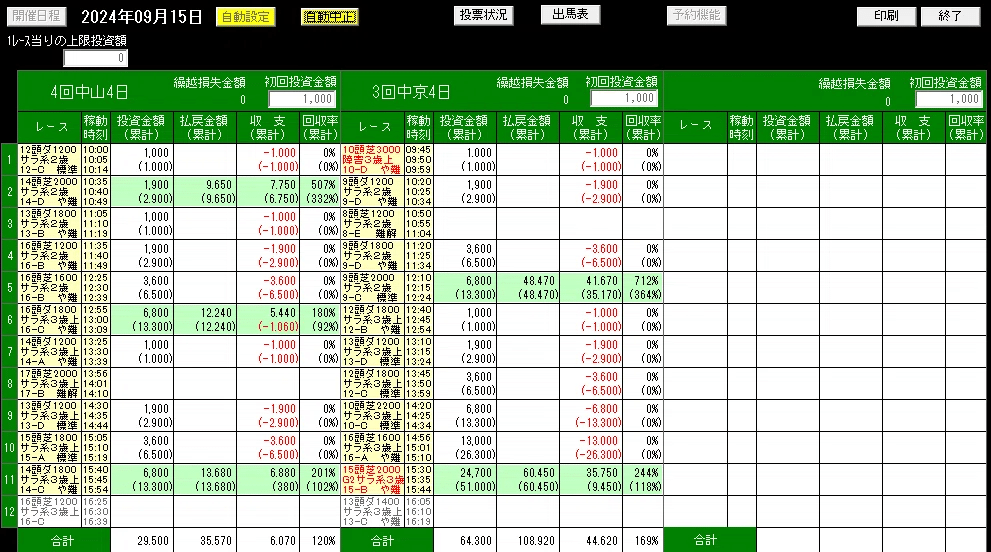Select the 13,000 investment cell in Chukyo race 10

(x=465, y=448)
